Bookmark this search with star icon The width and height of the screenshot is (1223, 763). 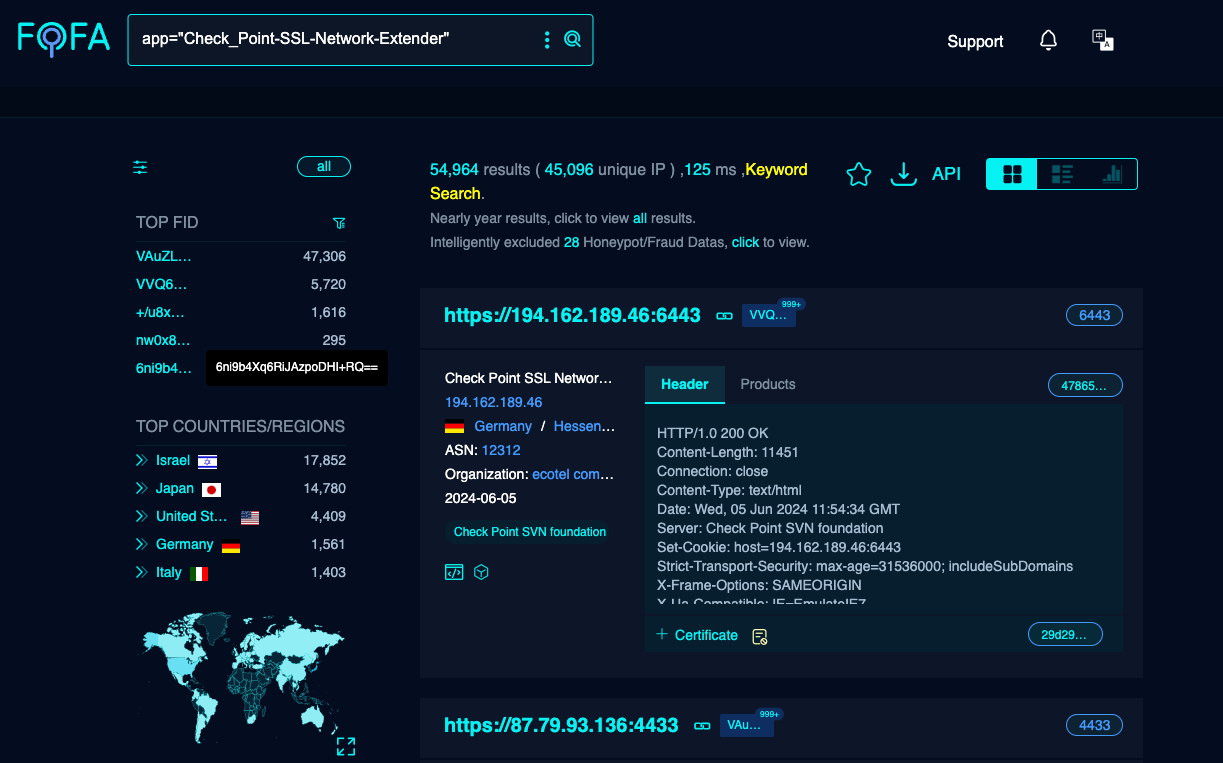859,174
